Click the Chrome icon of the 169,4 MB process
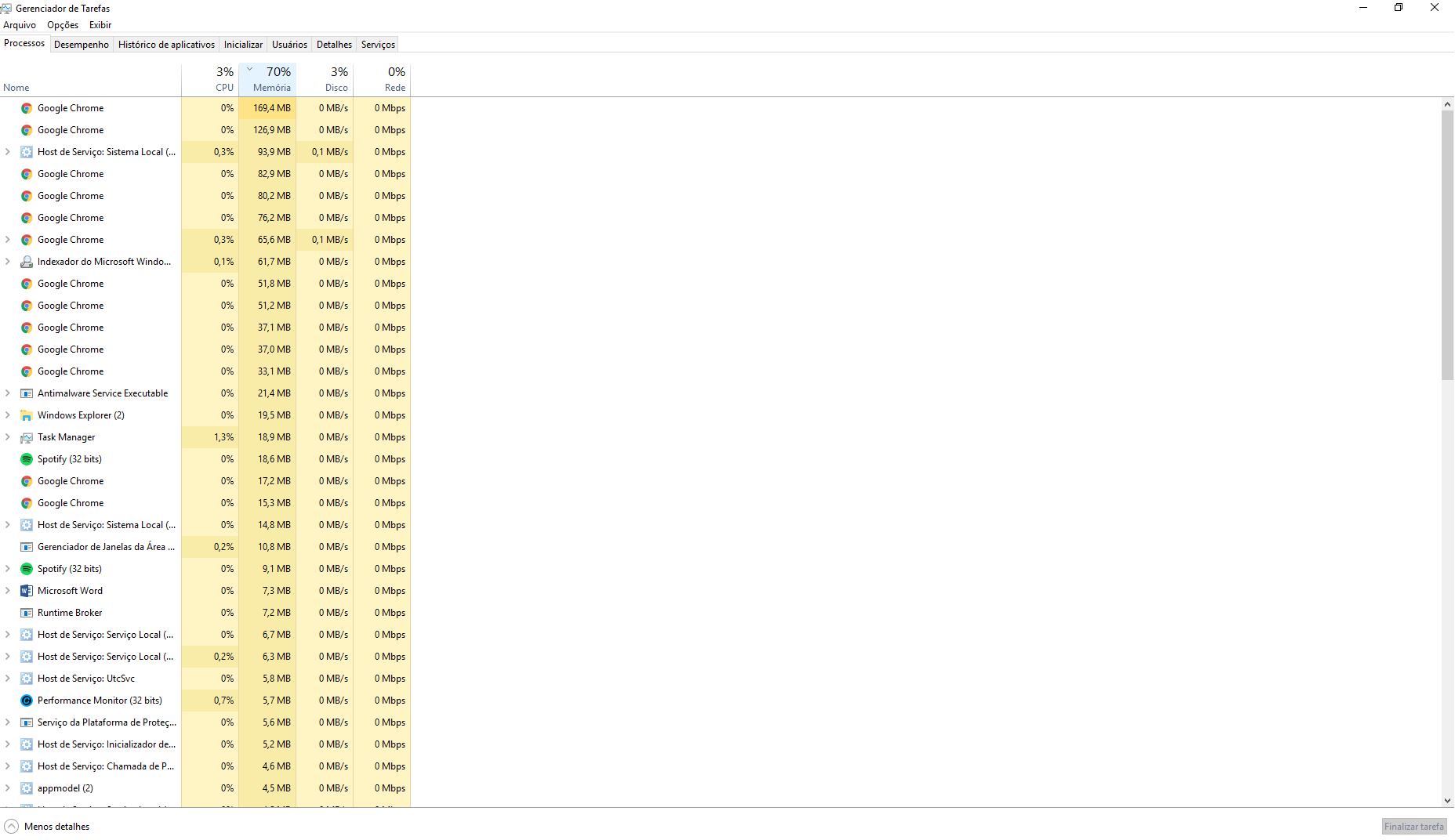Image resolution: width=1455 pixels, height=840 pixels. pyautogui.click(x=27, y=108)
